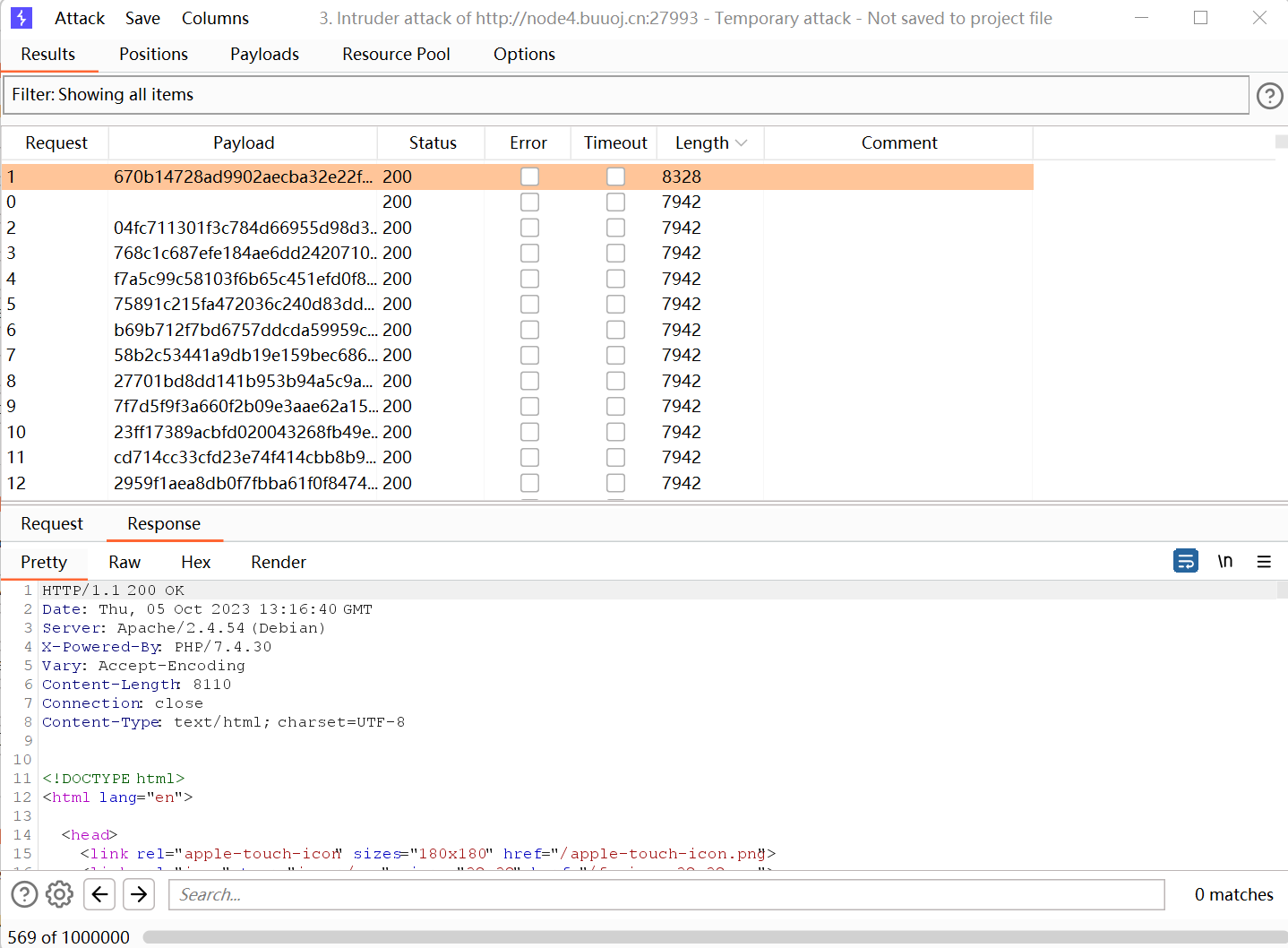
Task: Click the X-Powered-By header line
Action: click(157, 647)
